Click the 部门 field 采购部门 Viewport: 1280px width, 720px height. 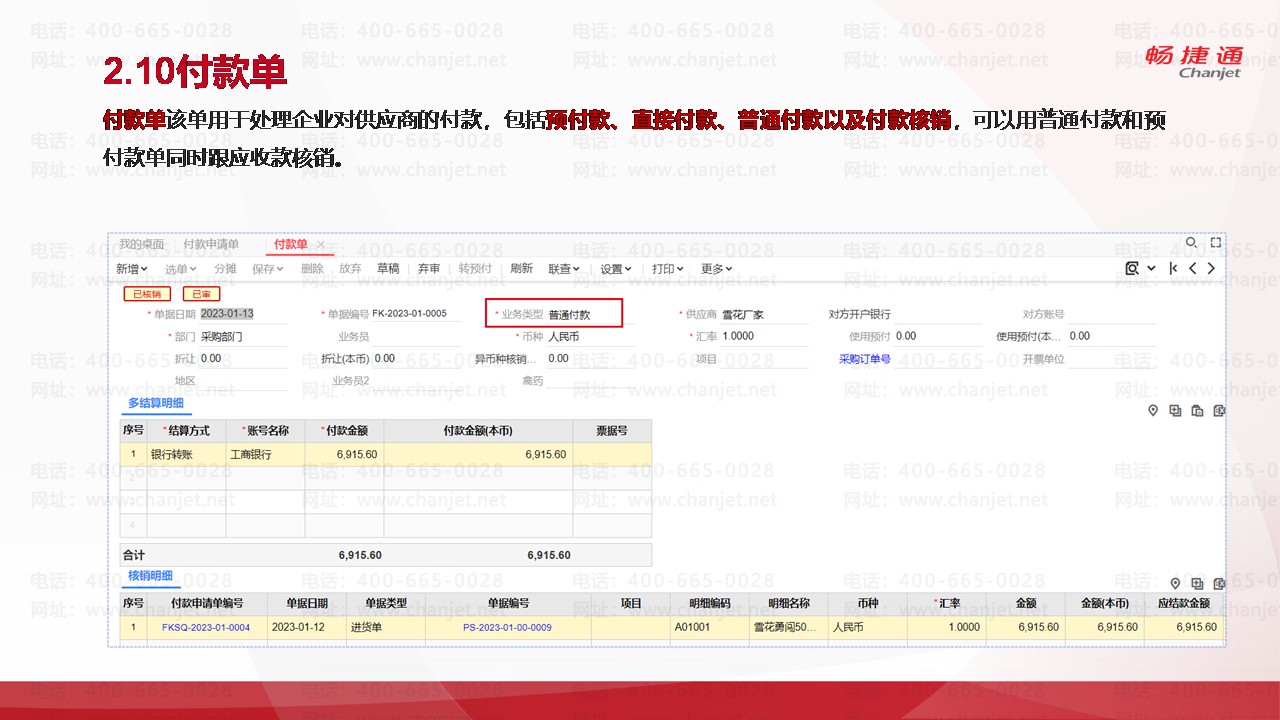(243, 337)
